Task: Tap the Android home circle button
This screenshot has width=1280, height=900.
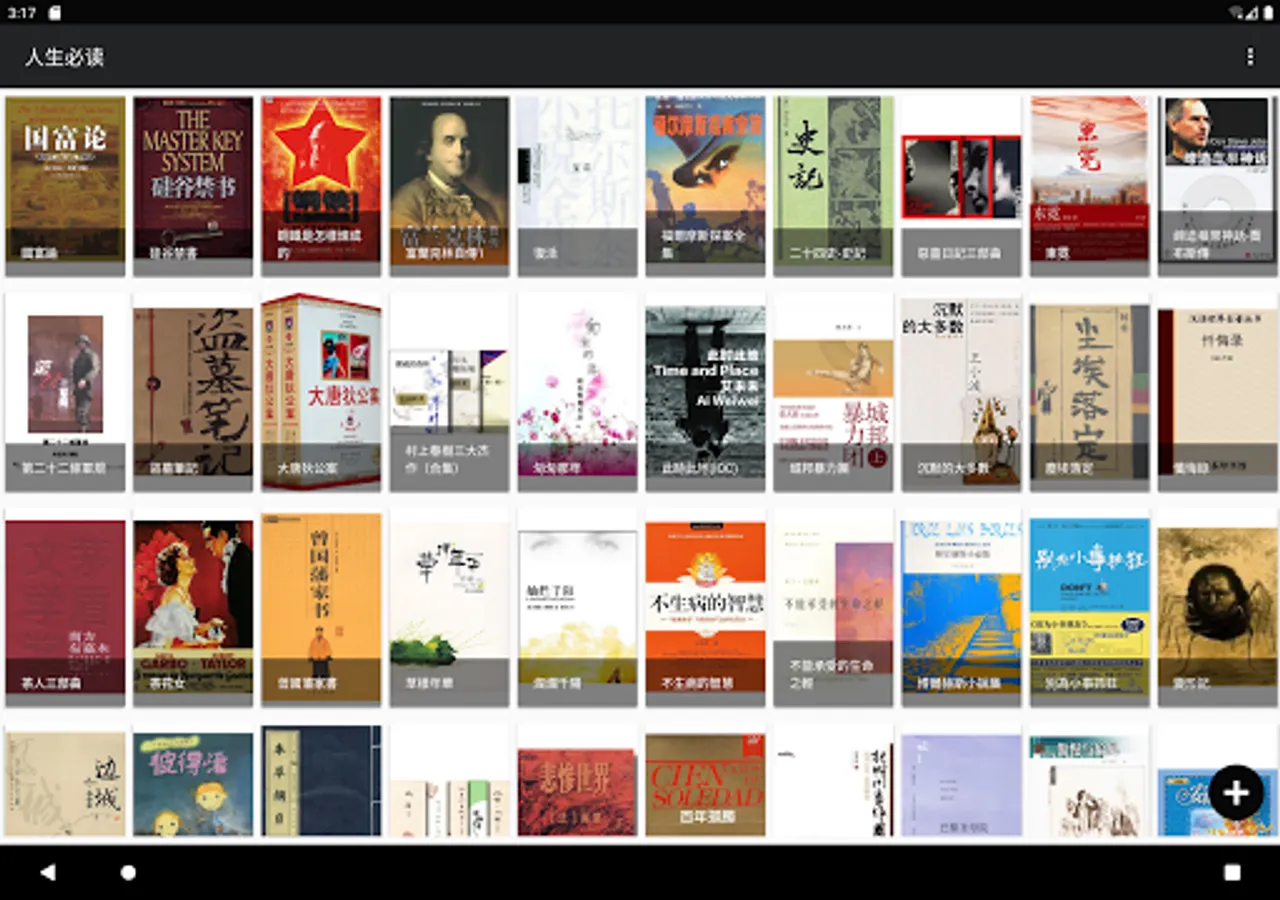Action: point(128,872)
